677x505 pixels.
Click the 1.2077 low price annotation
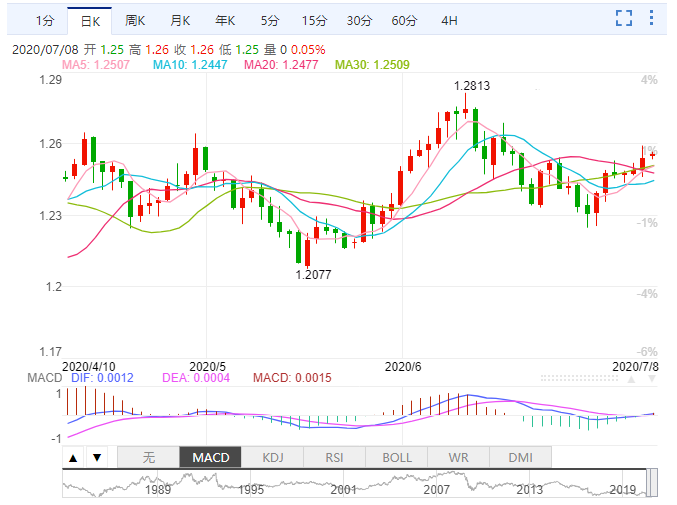313,275
